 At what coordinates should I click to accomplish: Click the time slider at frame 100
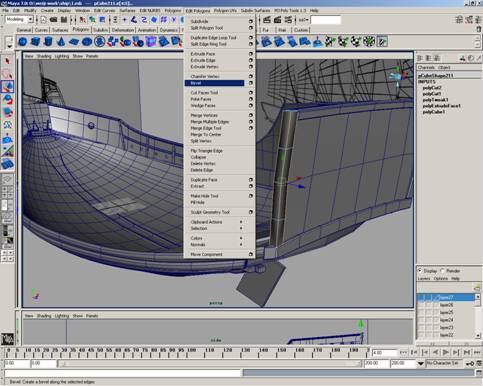pyautogui.click(x=191, y=352)
